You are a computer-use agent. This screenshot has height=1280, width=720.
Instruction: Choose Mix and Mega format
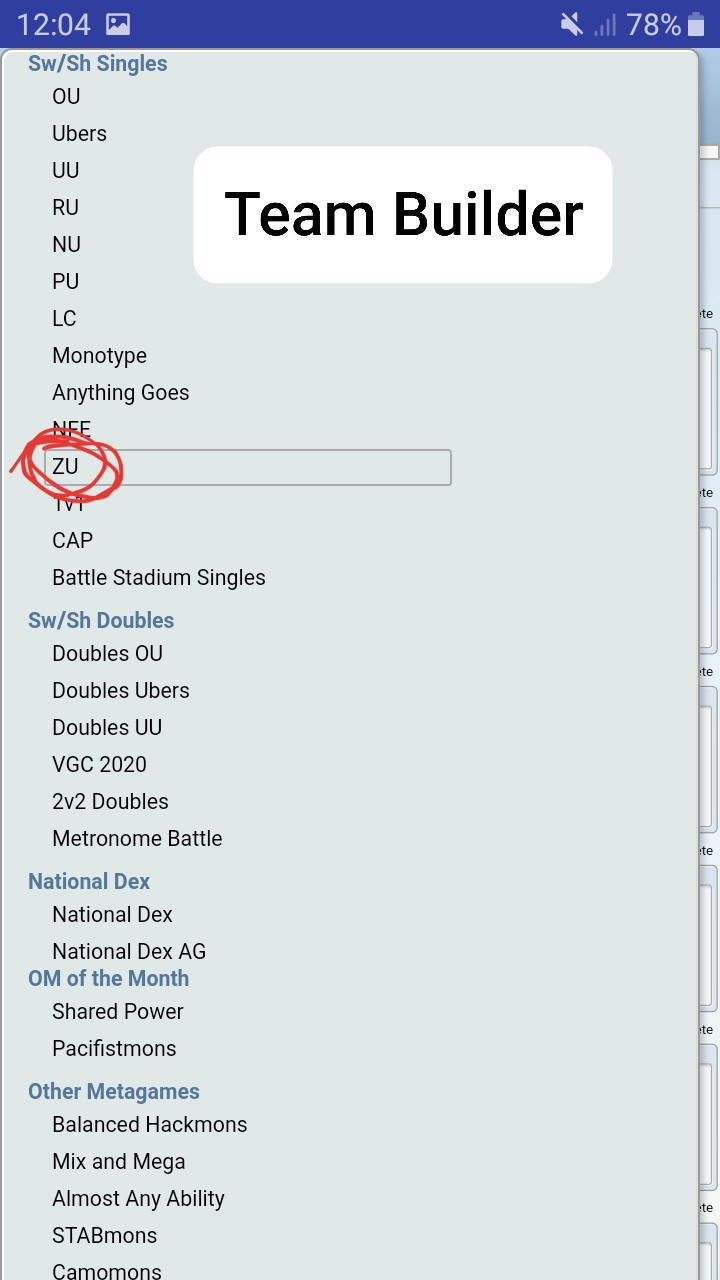118,1162
